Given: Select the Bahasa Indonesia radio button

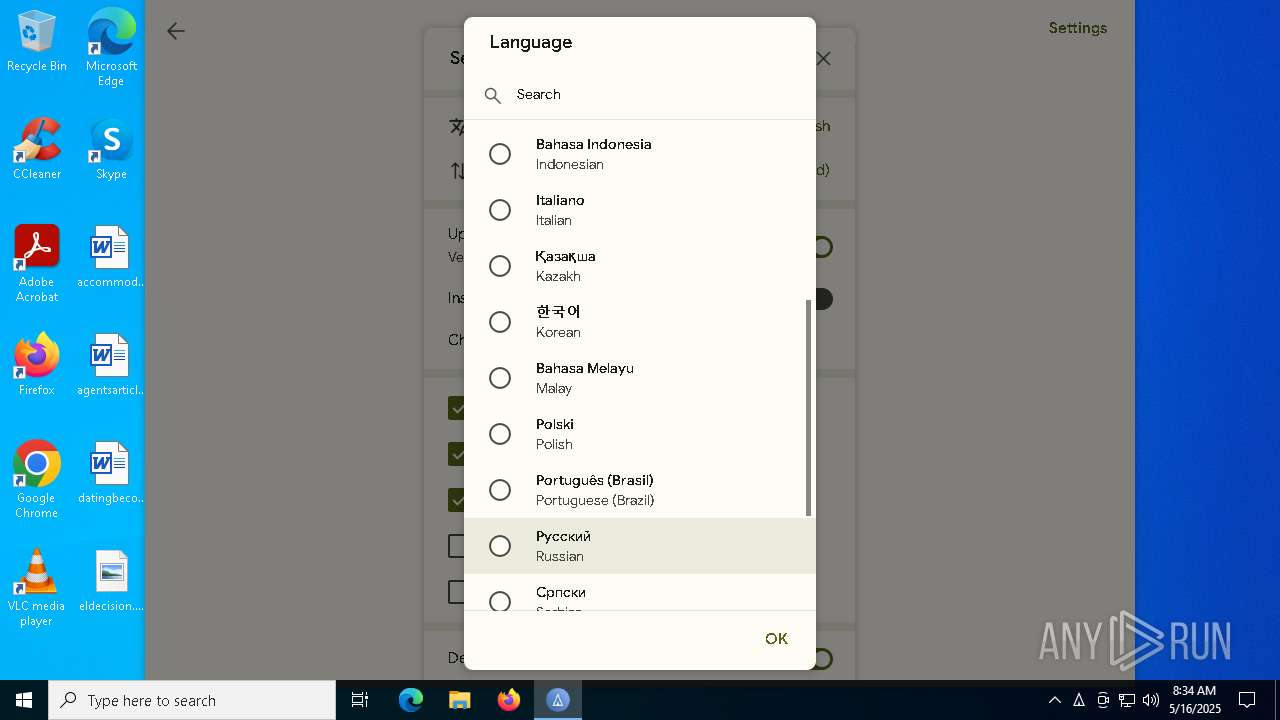Looking at the screenshot, I should (500, 154).
